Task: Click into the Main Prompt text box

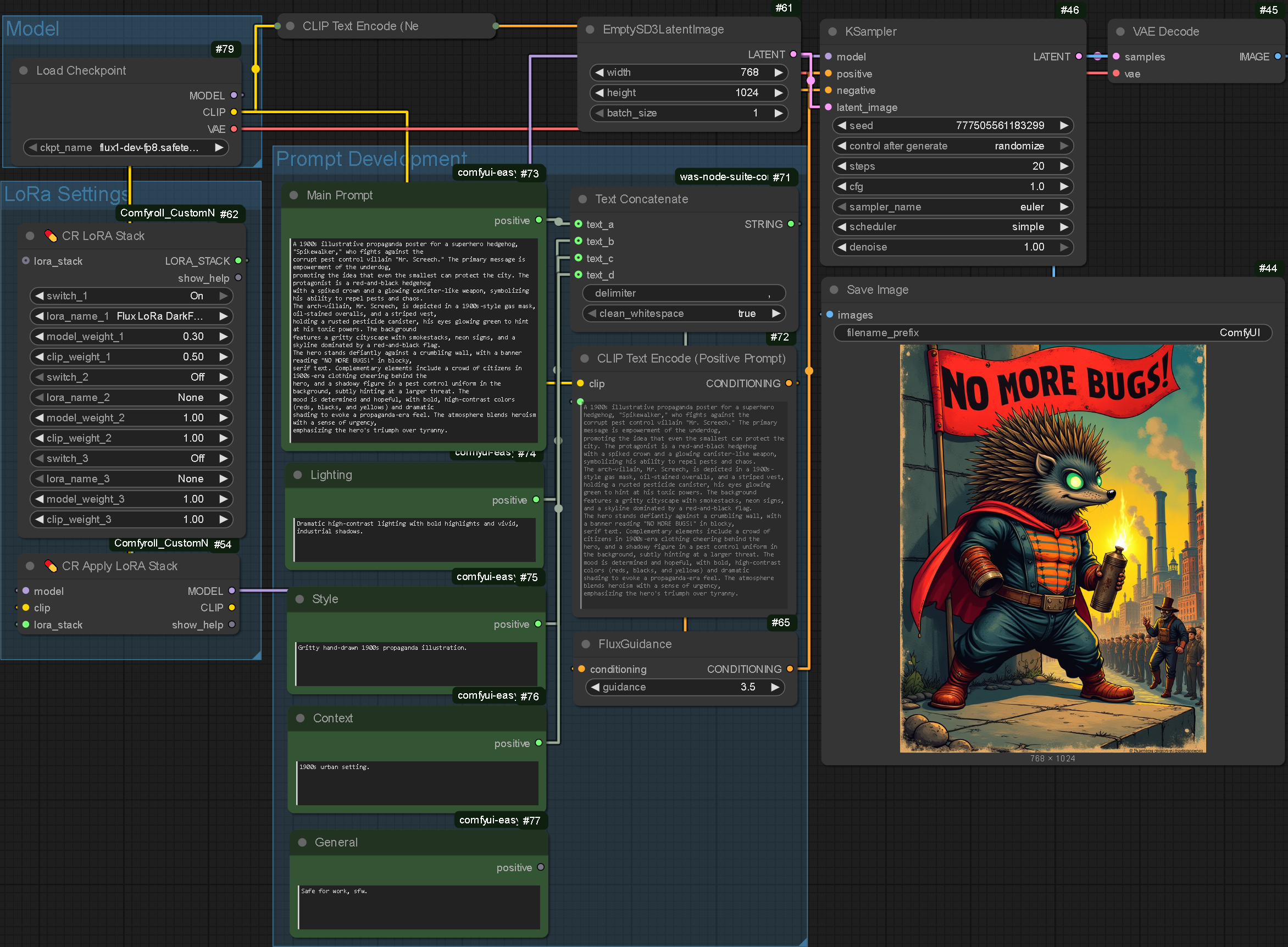Action: [414, 341]
